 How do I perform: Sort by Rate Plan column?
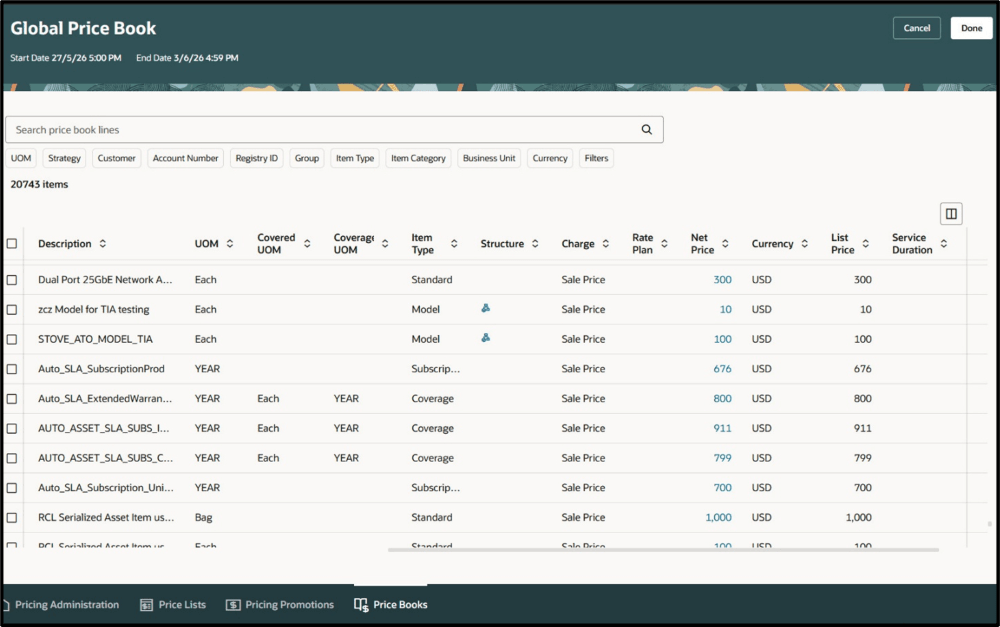click(x=664, y=244)
